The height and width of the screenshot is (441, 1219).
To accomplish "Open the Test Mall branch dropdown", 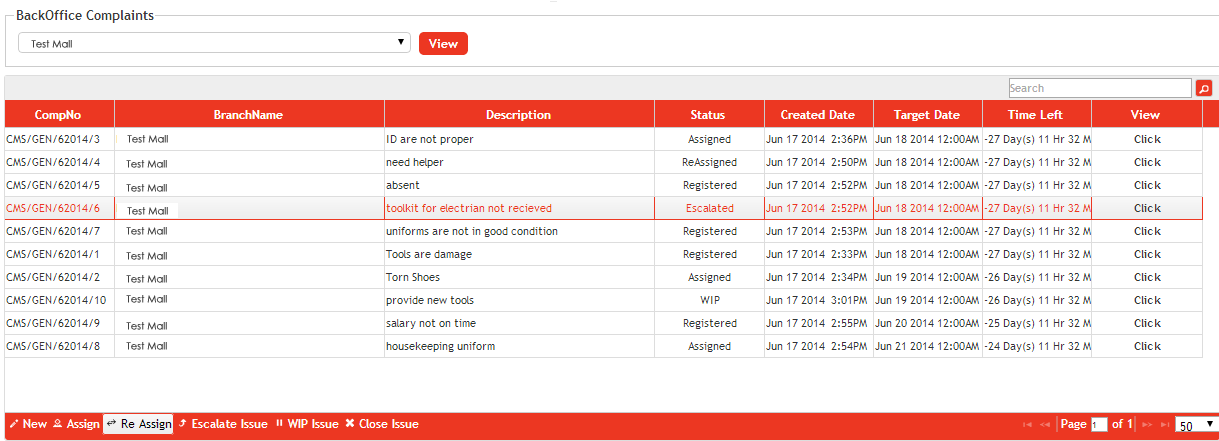I will tap(215, 43).
